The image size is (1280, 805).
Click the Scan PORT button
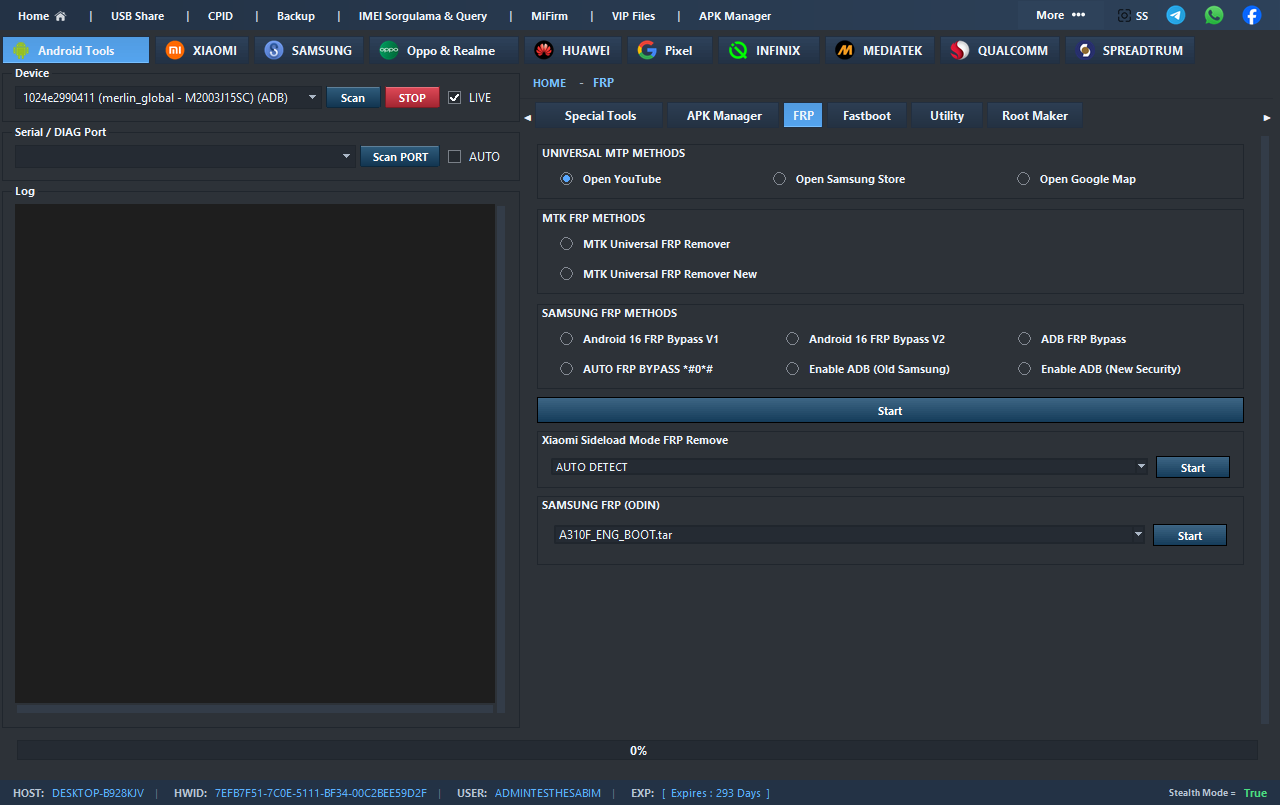[400, 157]
